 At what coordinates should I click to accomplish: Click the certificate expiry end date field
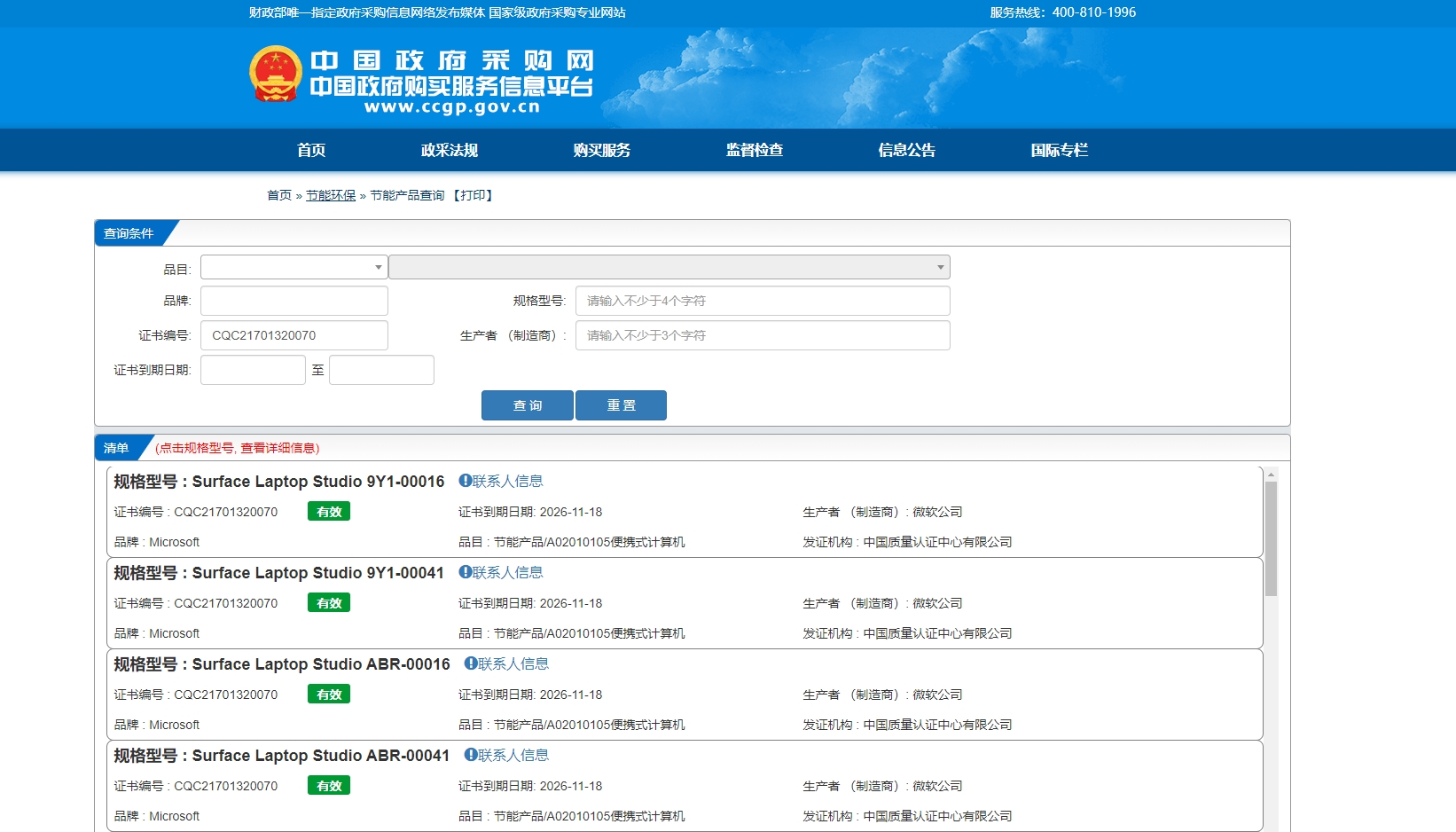pyautogui.click(x=381, y=370)
